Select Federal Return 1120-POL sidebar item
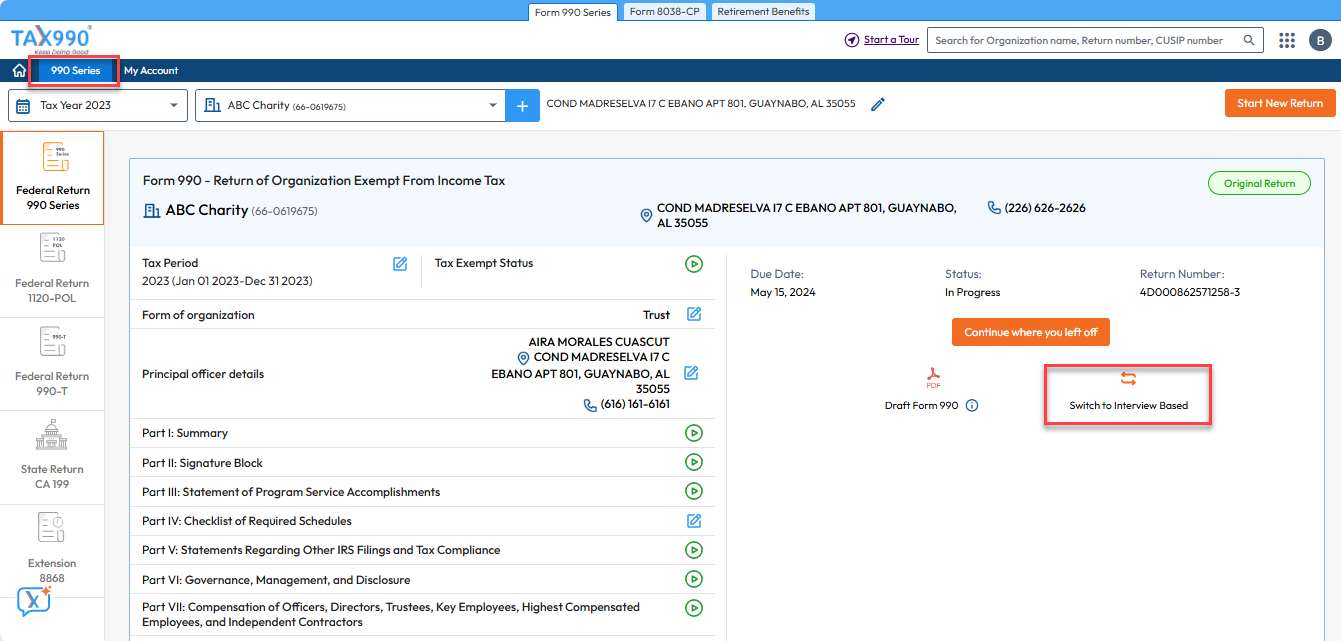Image resolution: width=1341 pixels, height=641 pixels. 52,270
